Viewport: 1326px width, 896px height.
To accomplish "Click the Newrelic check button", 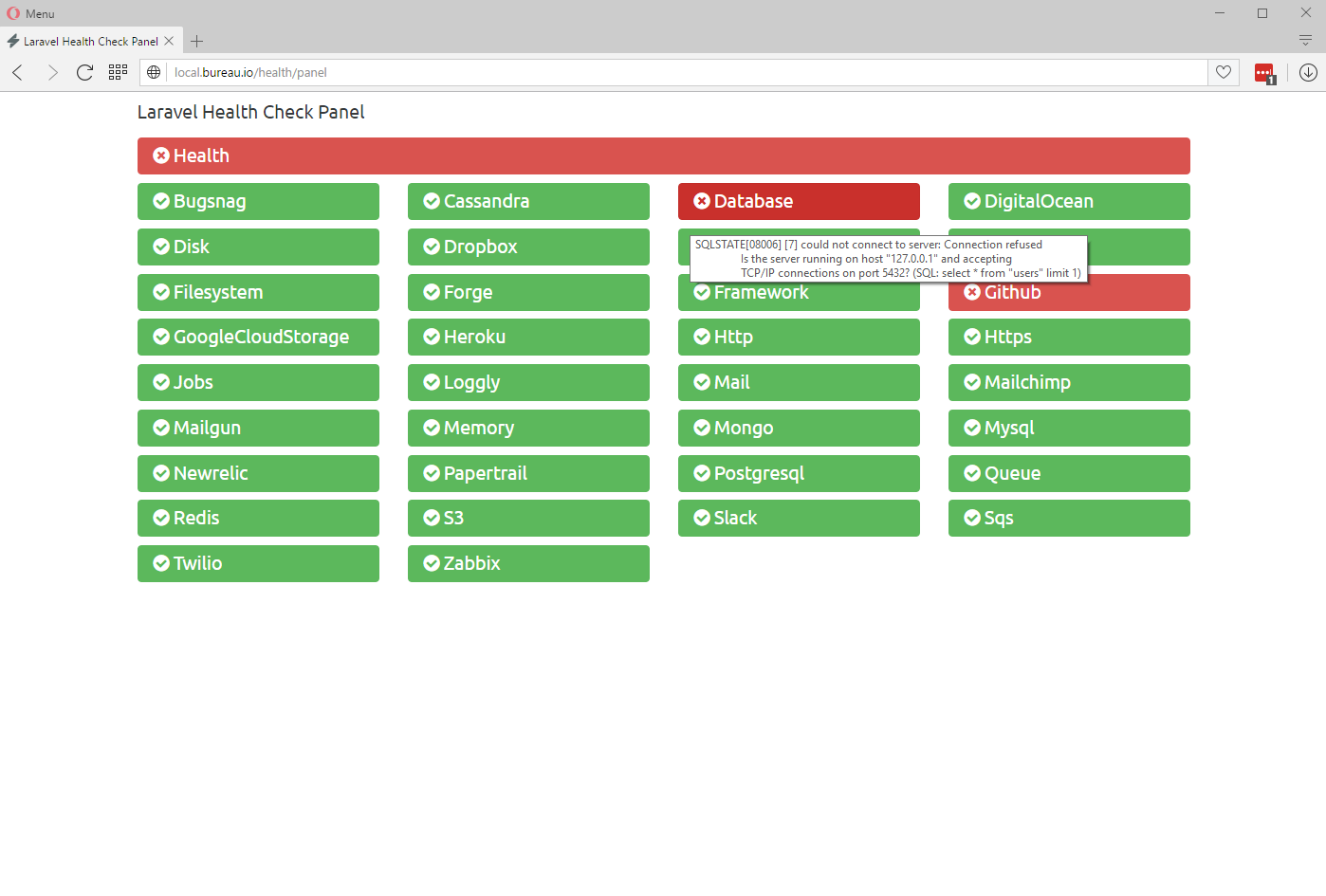I will click(258, 473).
